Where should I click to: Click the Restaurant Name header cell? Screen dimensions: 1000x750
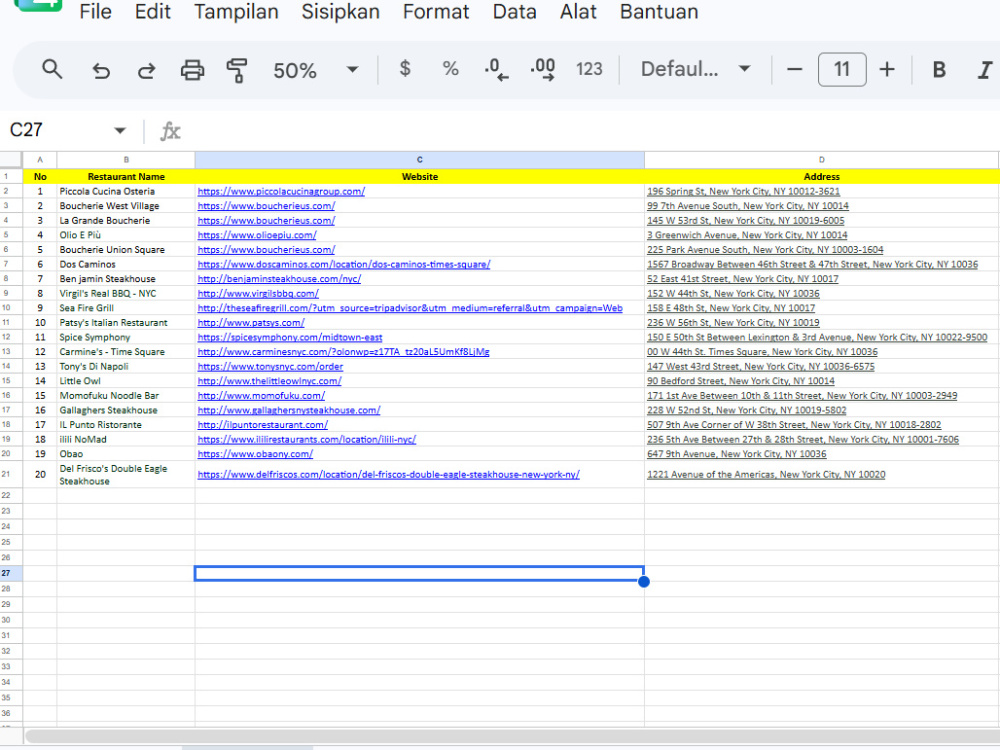click(126, 177)
